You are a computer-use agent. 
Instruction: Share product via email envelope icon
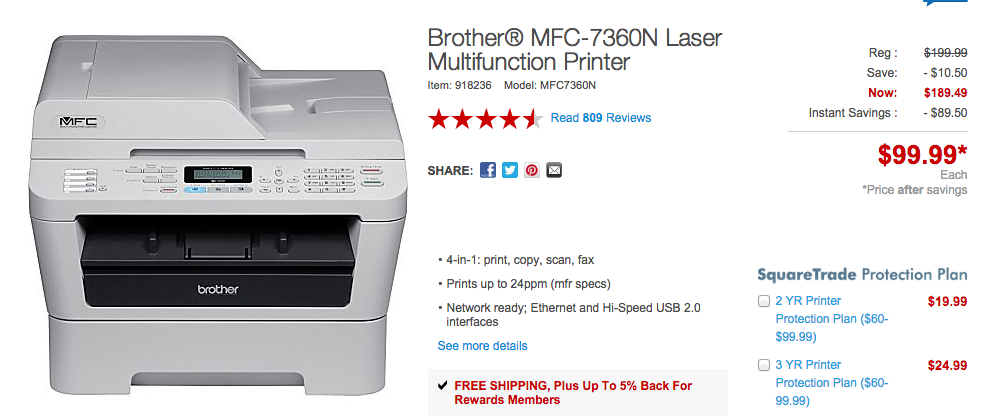[x=554, y=170]
